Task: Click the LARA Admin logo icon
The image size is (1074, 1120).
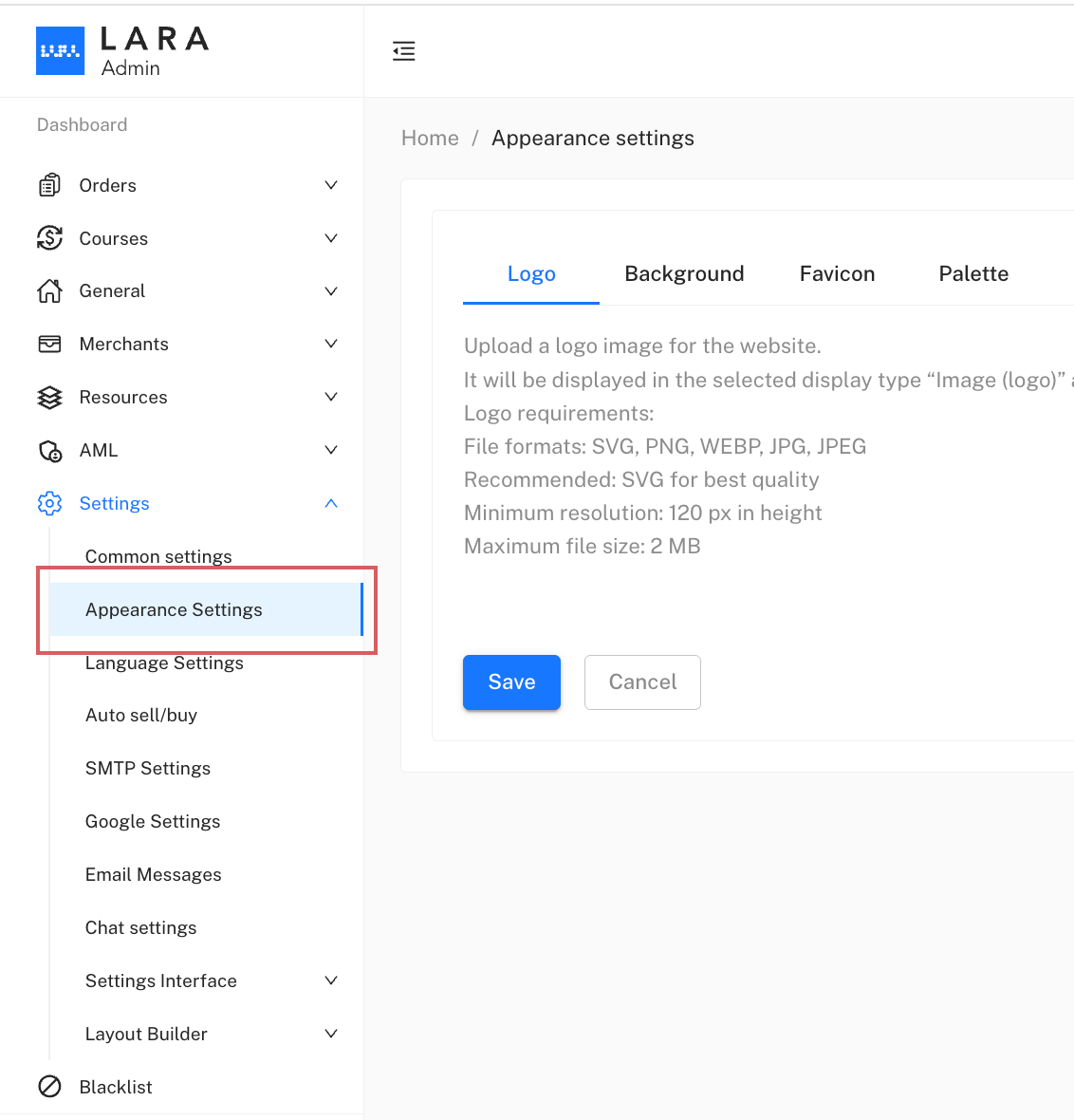Action: coord(60,50)
